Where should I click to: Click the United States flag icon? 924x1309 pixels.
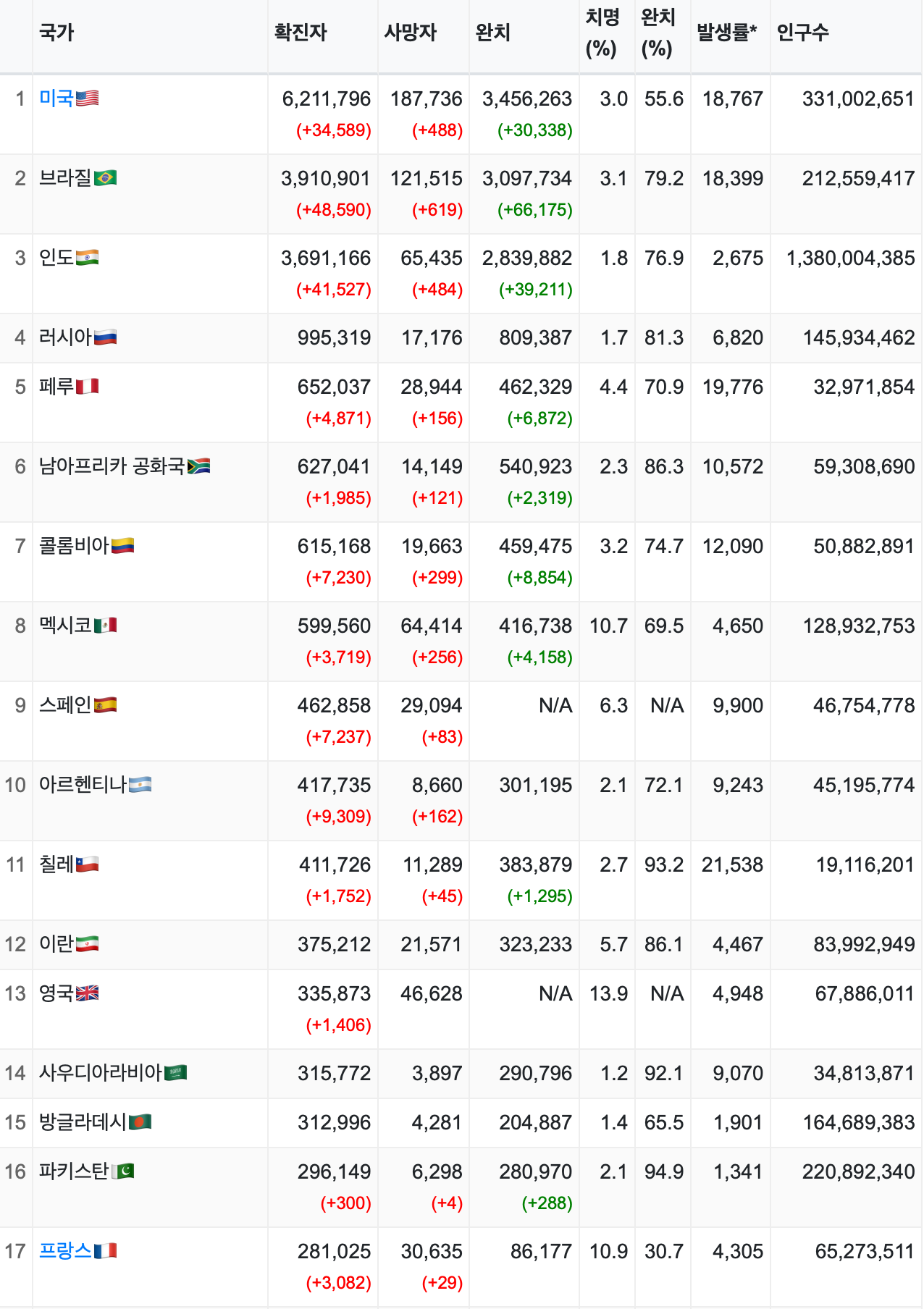[87, 98]
